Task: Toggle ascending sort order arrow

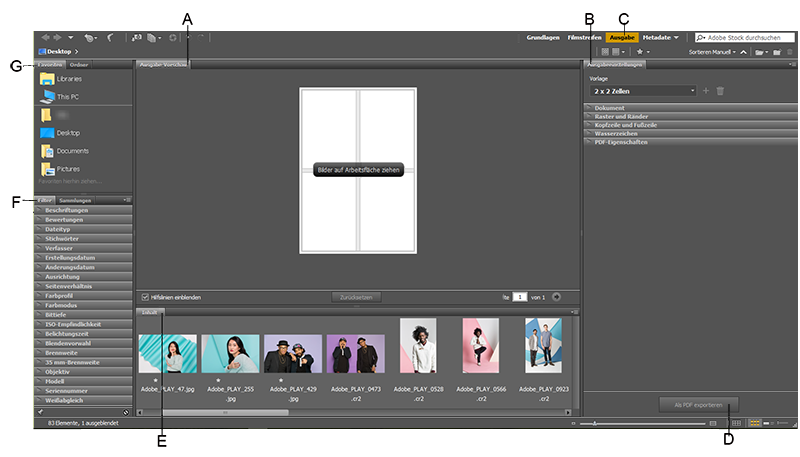Action: [x=743, y=51]
